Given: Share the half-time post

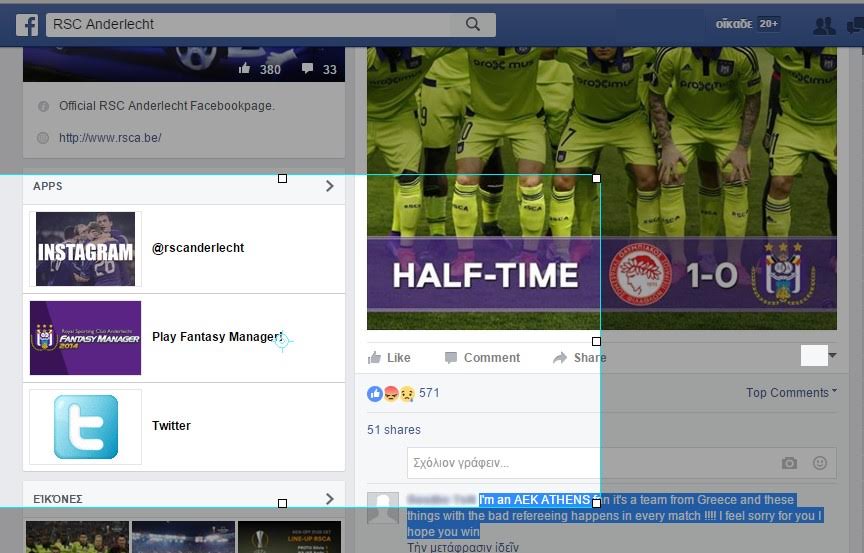Looking at the screenshot, I should click(580, 357).
